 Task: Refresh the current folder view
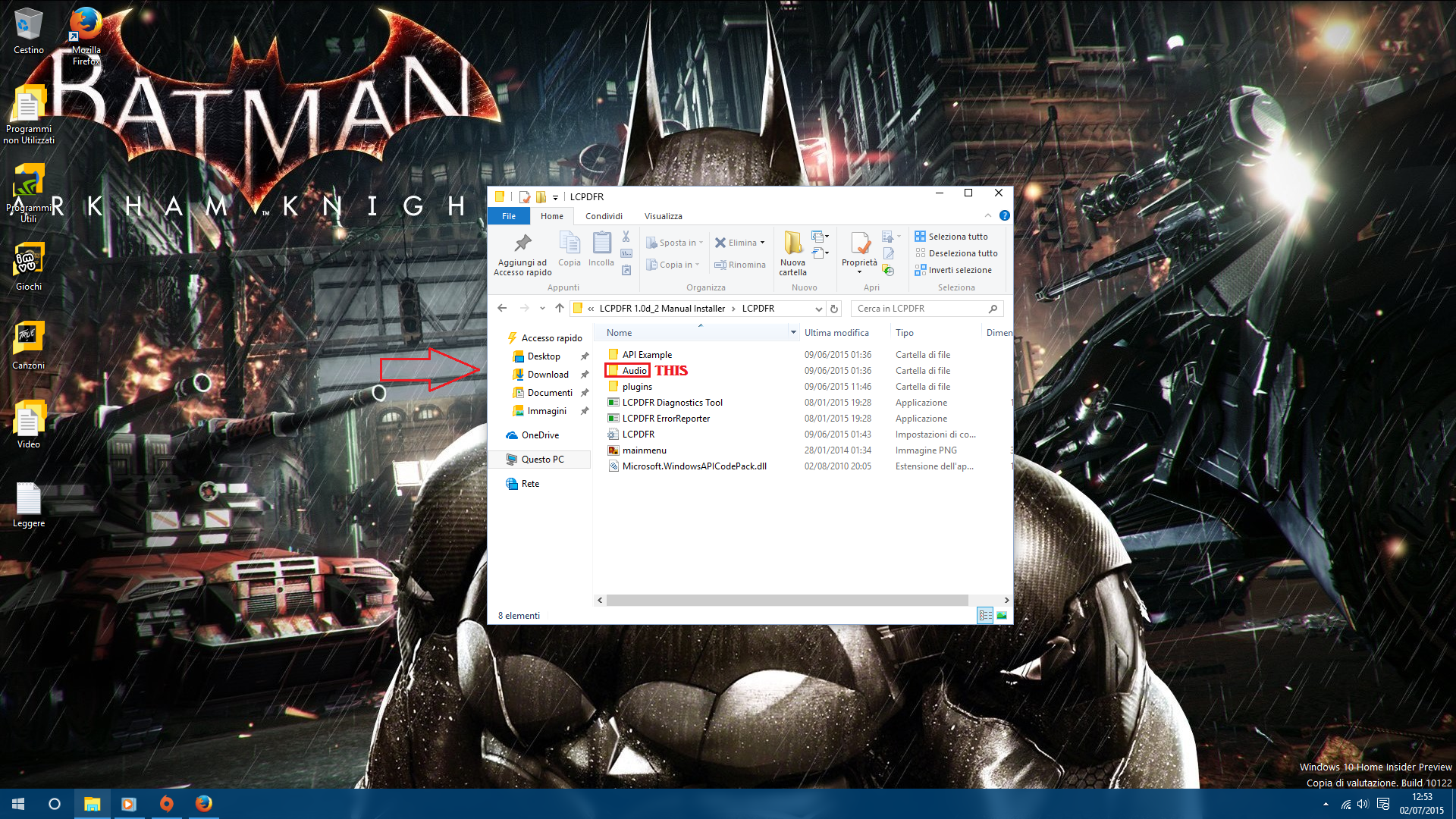click(x=834, y=309)
